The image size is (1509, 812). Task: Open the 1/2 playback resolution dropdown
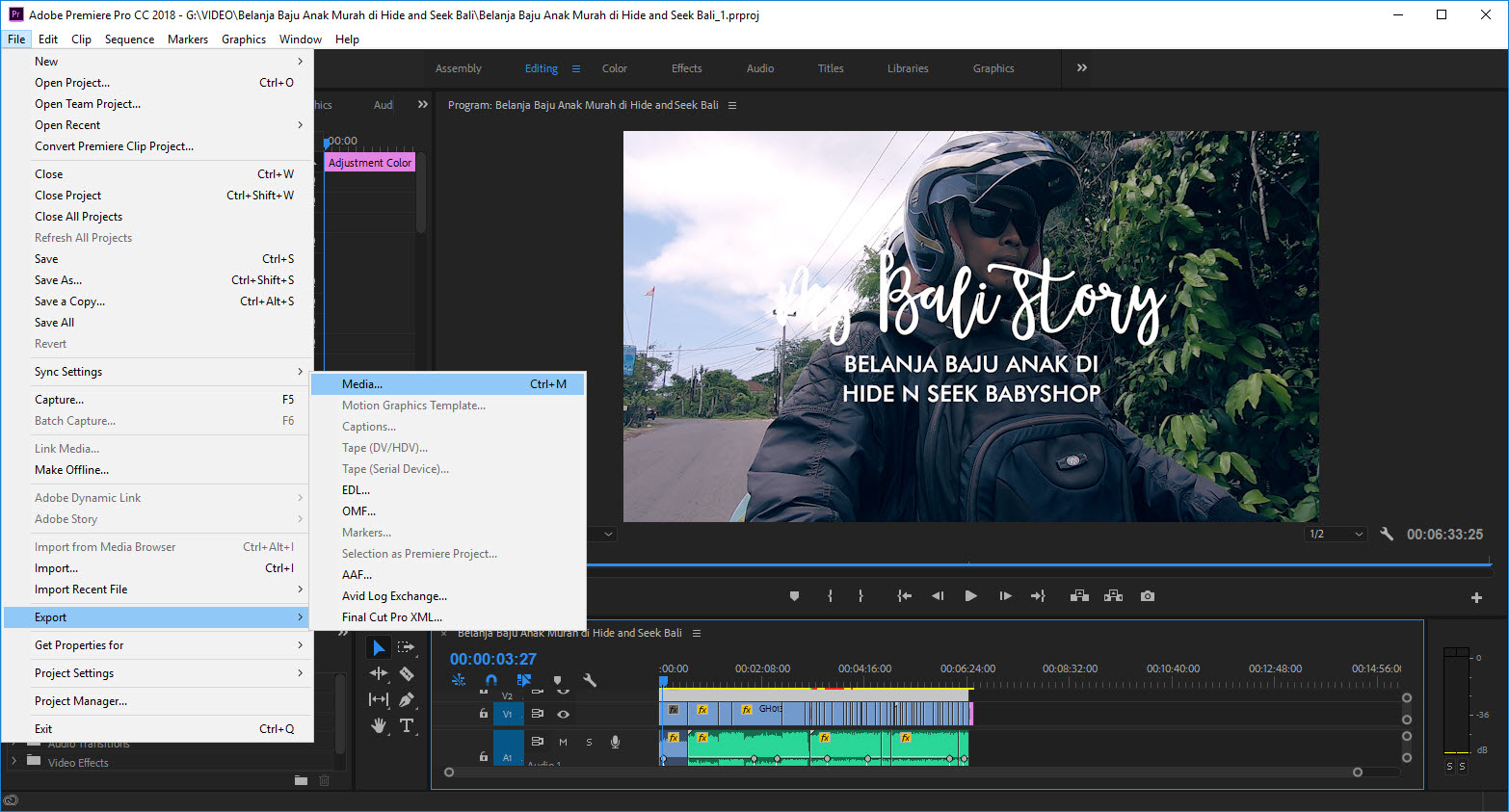click(x=1336, y=534)
